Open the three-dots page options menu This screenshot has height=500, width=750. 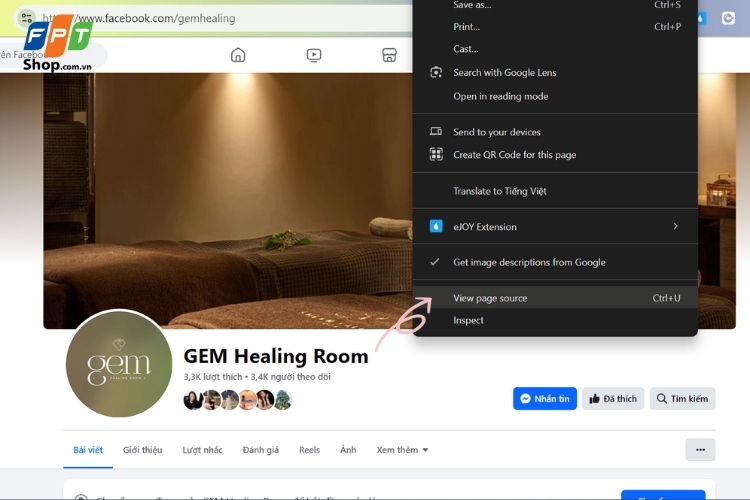point(700,450)
